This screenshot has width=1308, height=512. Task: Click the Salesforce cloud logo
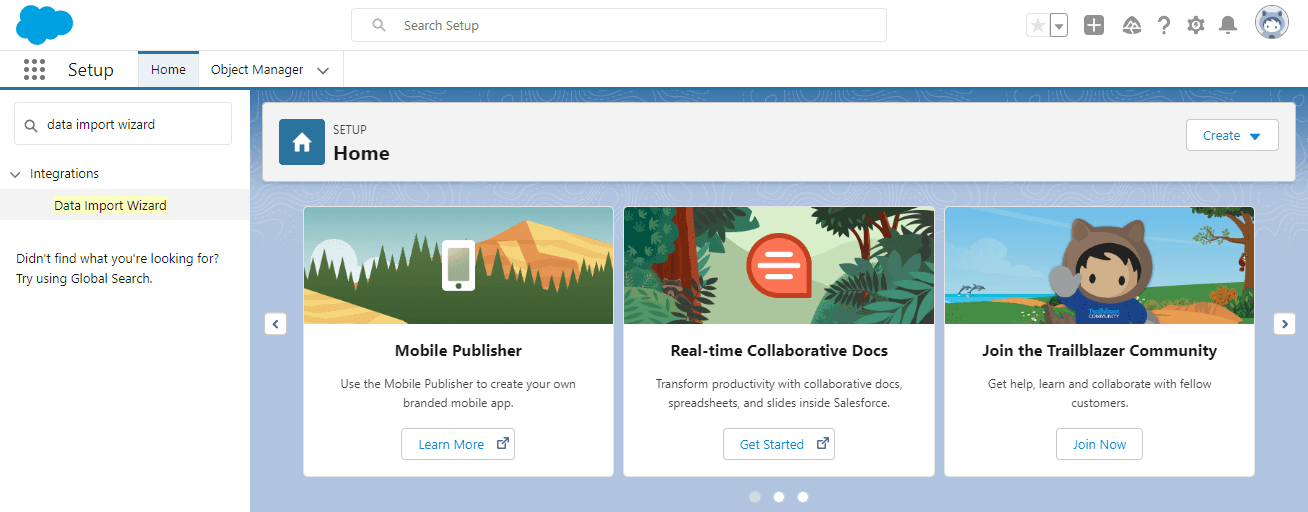point(45,25)
